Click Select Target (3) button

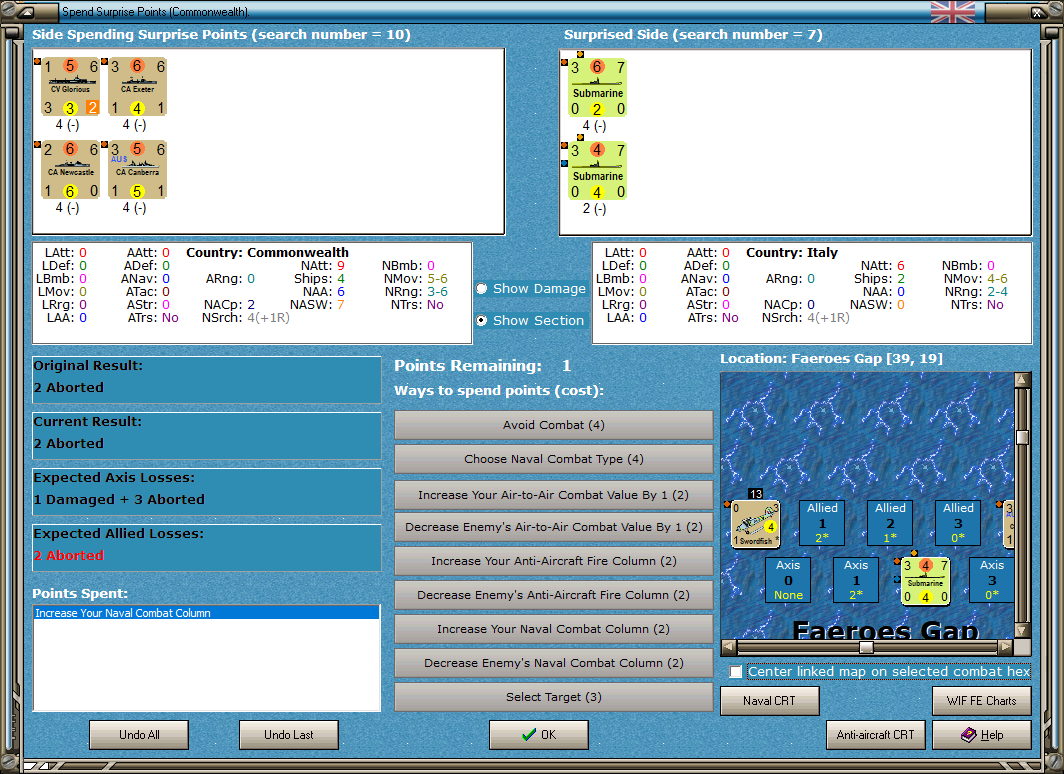(x=554, y=697)
